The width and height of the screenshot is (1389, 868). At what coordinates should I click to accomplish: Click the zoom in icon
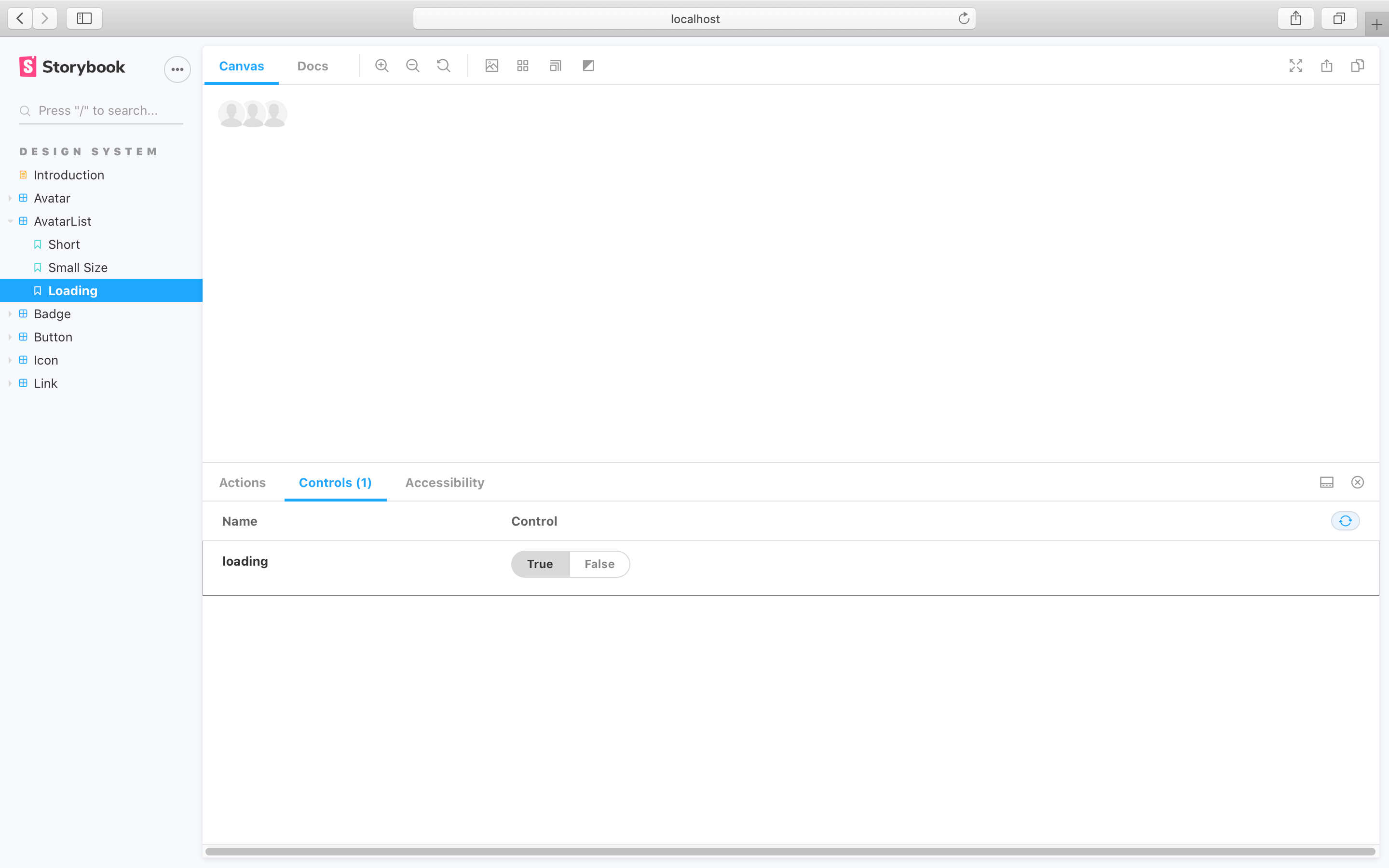pos(382,65)
